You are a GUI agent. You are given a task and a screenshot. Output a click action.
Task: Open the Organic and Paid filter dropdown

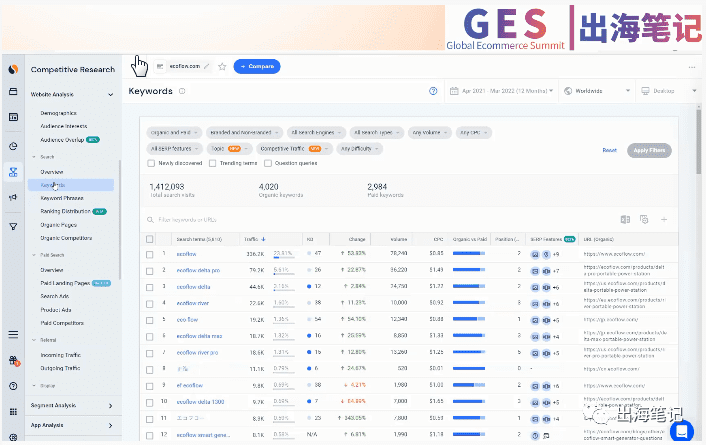click(174, 132)
